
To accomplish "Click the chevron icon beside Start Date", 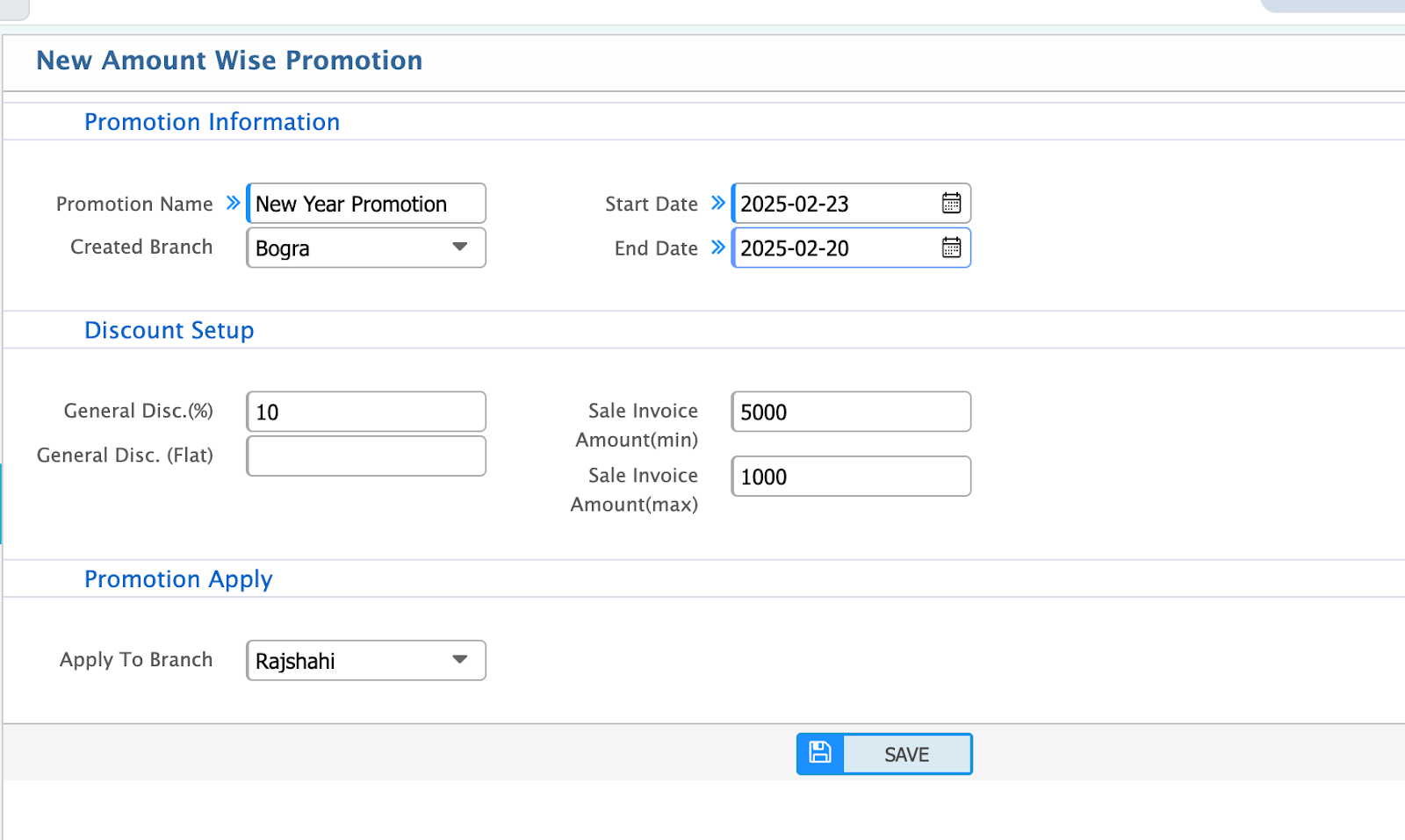I will (717, 203).
